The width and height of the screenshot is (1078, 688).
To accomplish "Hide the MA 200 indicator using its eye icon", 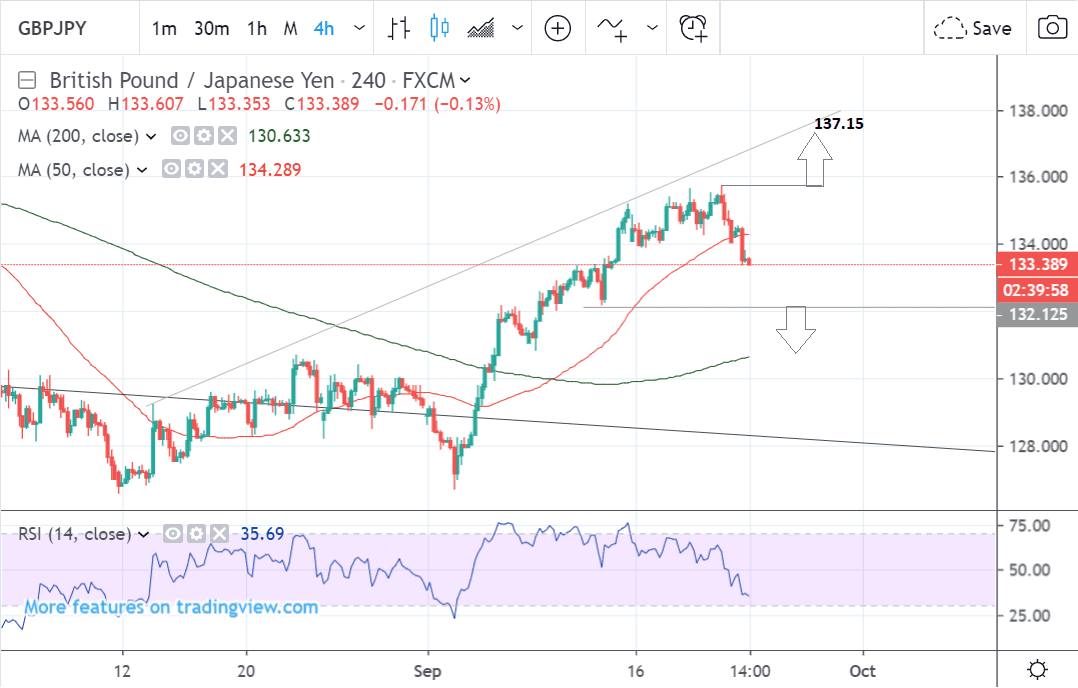I will coord(181,136).
